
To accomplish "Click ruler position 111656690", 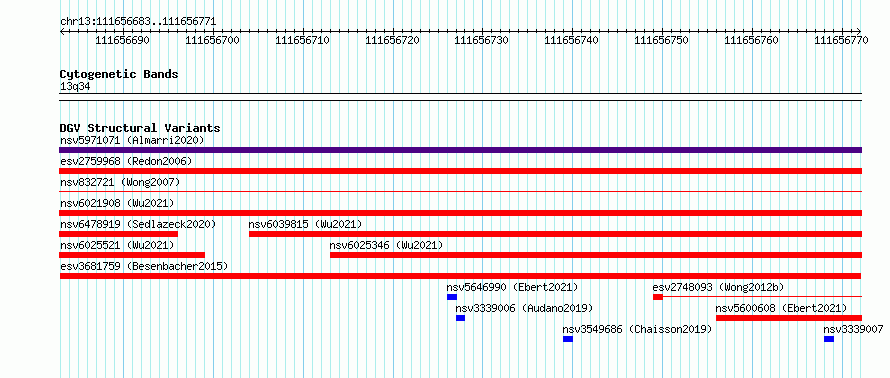I will [x=123, y=40].
